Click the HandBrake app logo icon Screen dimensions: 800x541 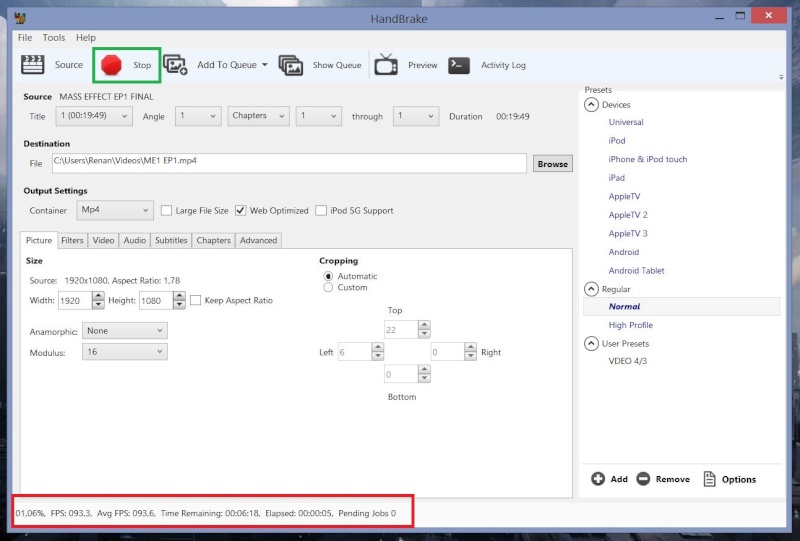click(20, 19)
